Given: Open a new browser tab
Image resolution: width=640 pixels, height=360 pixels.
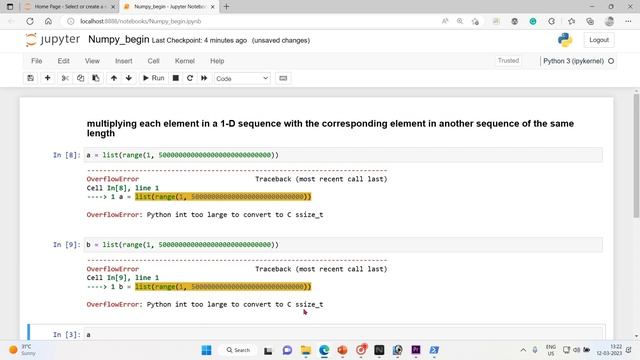Looking at the screenshot, I should coord(227,7).
